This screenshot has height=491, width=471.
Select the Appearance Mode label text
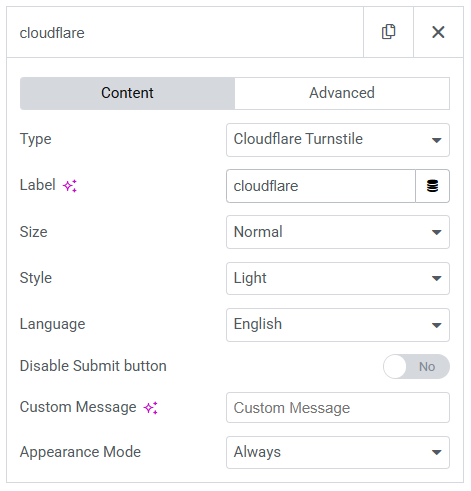pos(80,452)
